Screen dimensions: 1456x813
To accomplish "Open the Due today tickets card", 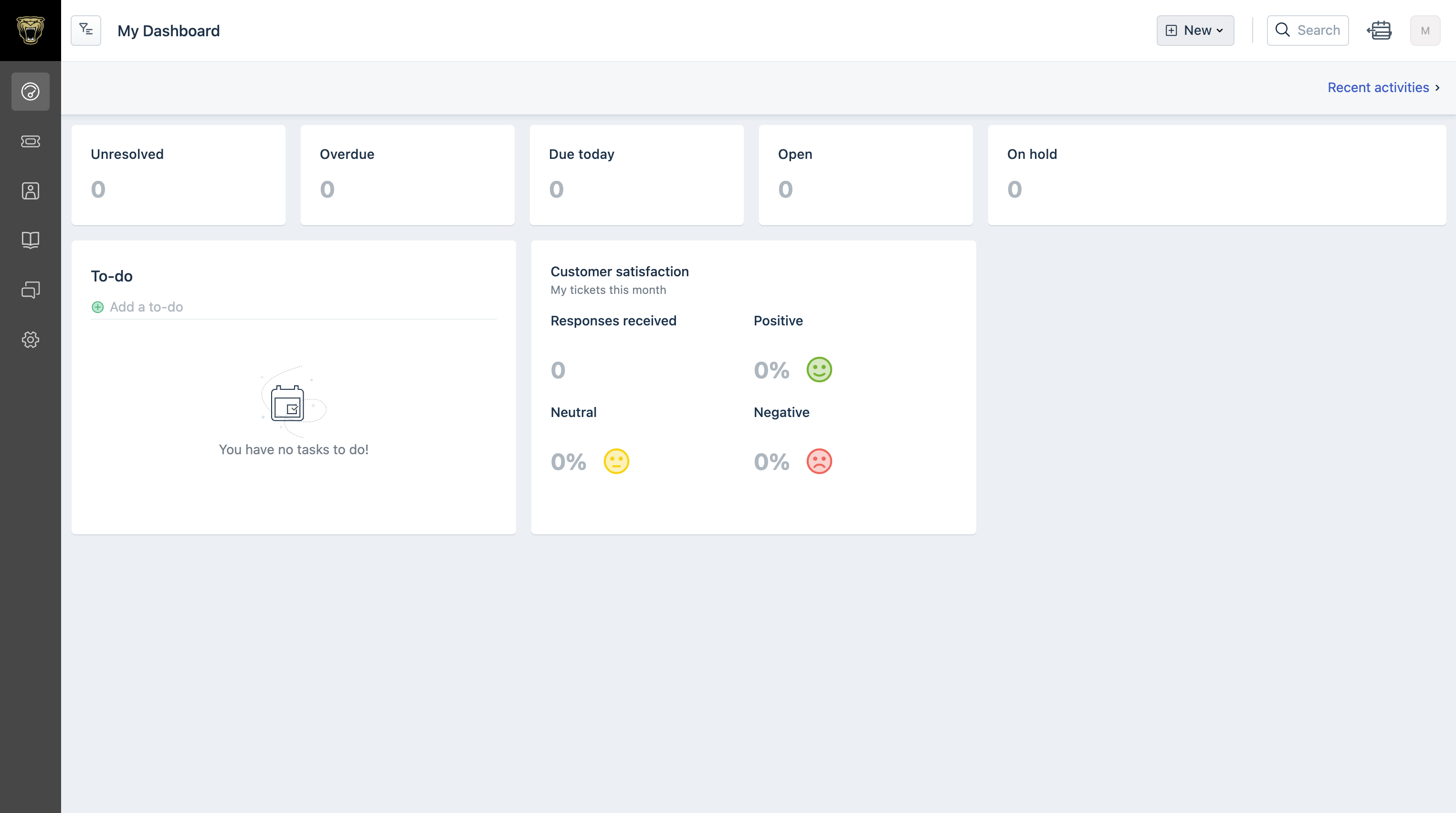I will point(636,175).
